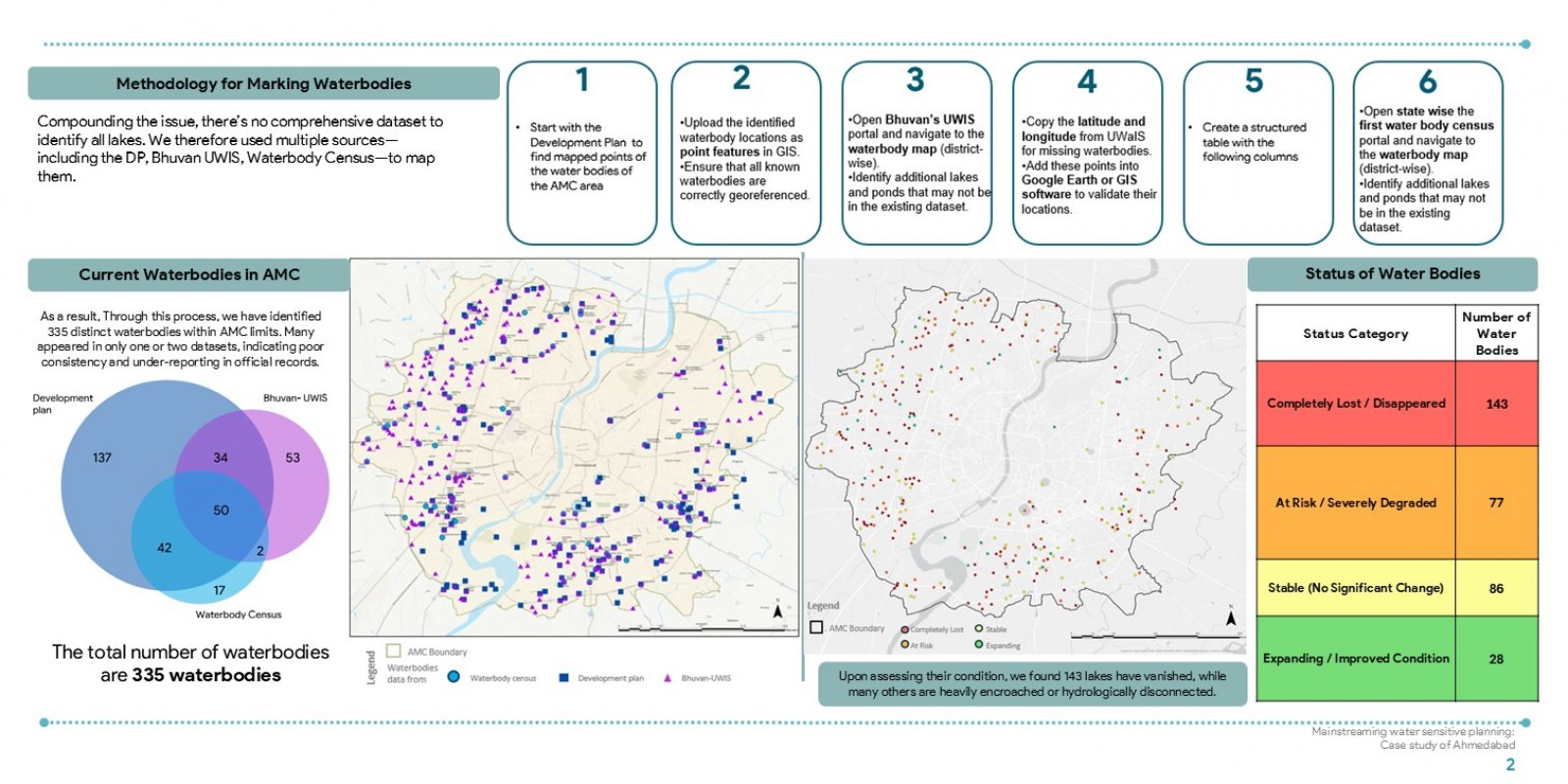Viewport: 1568px width, 784px height.
Task: Click the 'Development plan' Venn label
Action: [x=62, y=404]
